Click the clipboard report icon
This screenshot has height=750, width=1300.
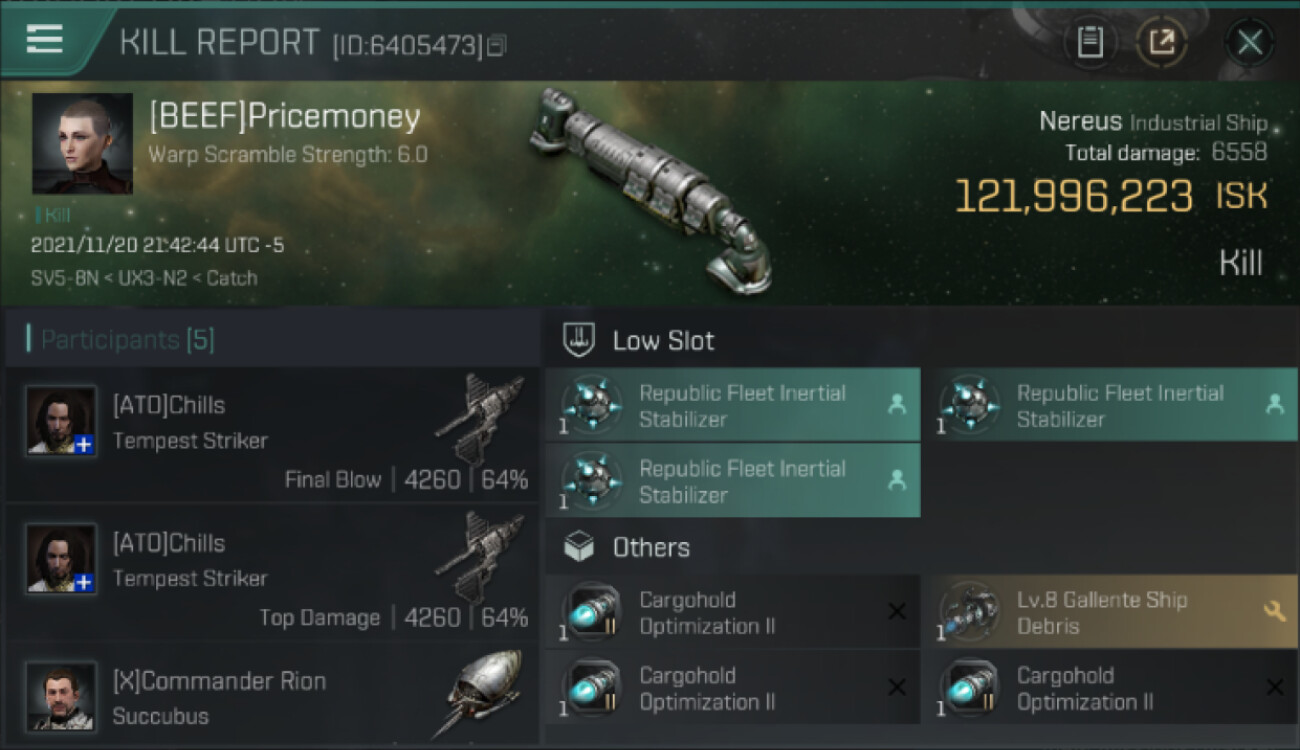(1090, 42)
